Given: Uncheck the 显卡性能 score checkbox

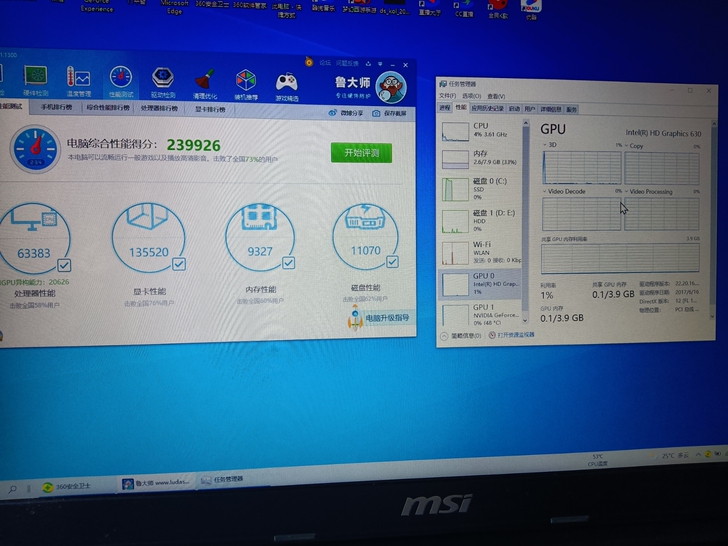Looking at the screenshot, I should (x=179, y=264).
